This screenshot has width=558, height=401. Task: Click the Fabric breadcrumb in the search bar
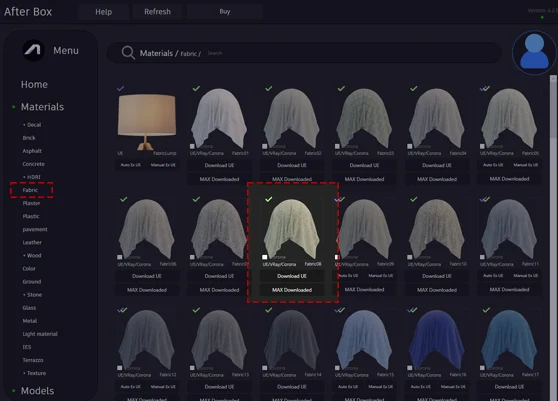tap(188, 54)
